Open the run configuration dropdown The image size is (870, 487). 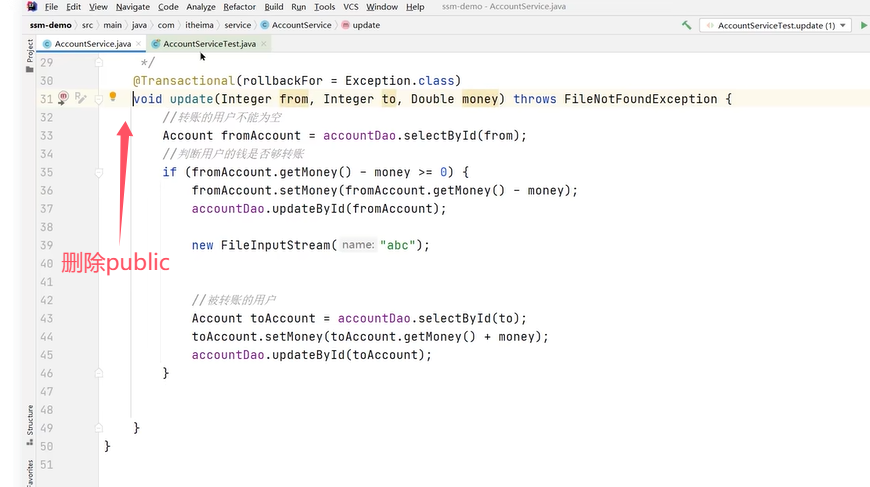click(x=775, y=26)
